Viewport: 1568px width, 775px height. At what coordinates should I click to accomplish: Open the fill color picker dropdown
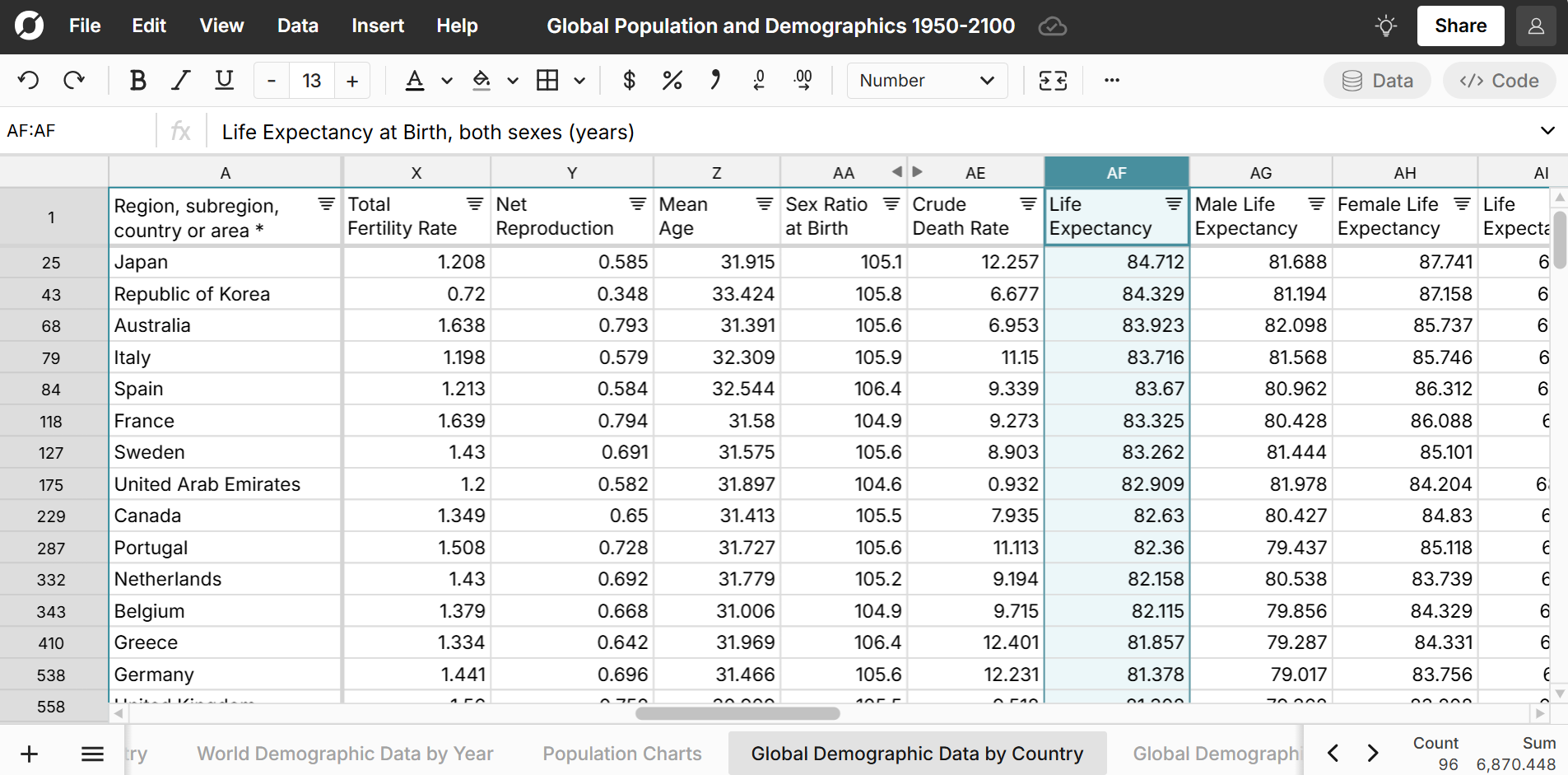point(513,81)
